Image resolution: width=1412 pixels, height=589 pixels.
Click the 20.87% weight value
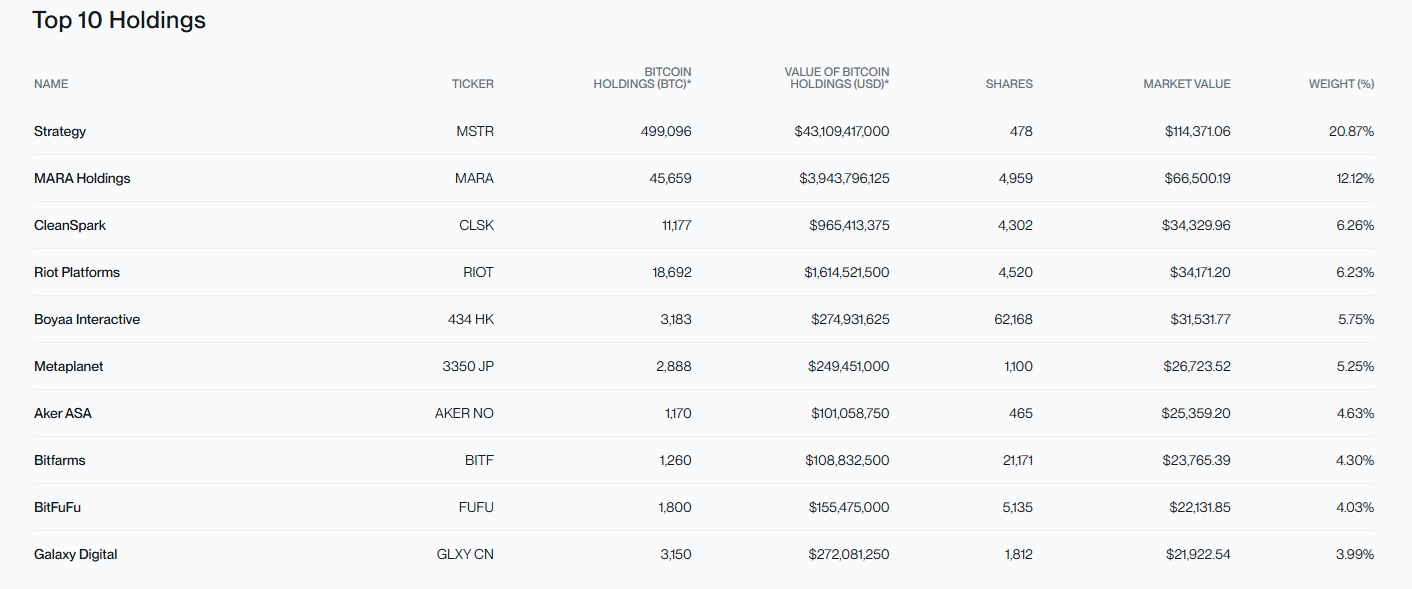click(x=1355, y=131)
